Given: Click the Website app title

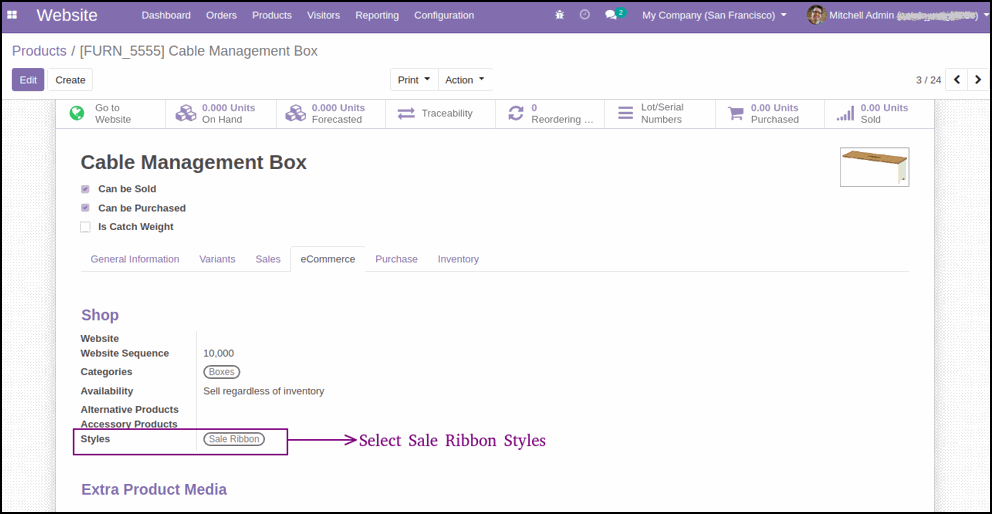Looking at the screenshot, I should (x=67, y=15).
